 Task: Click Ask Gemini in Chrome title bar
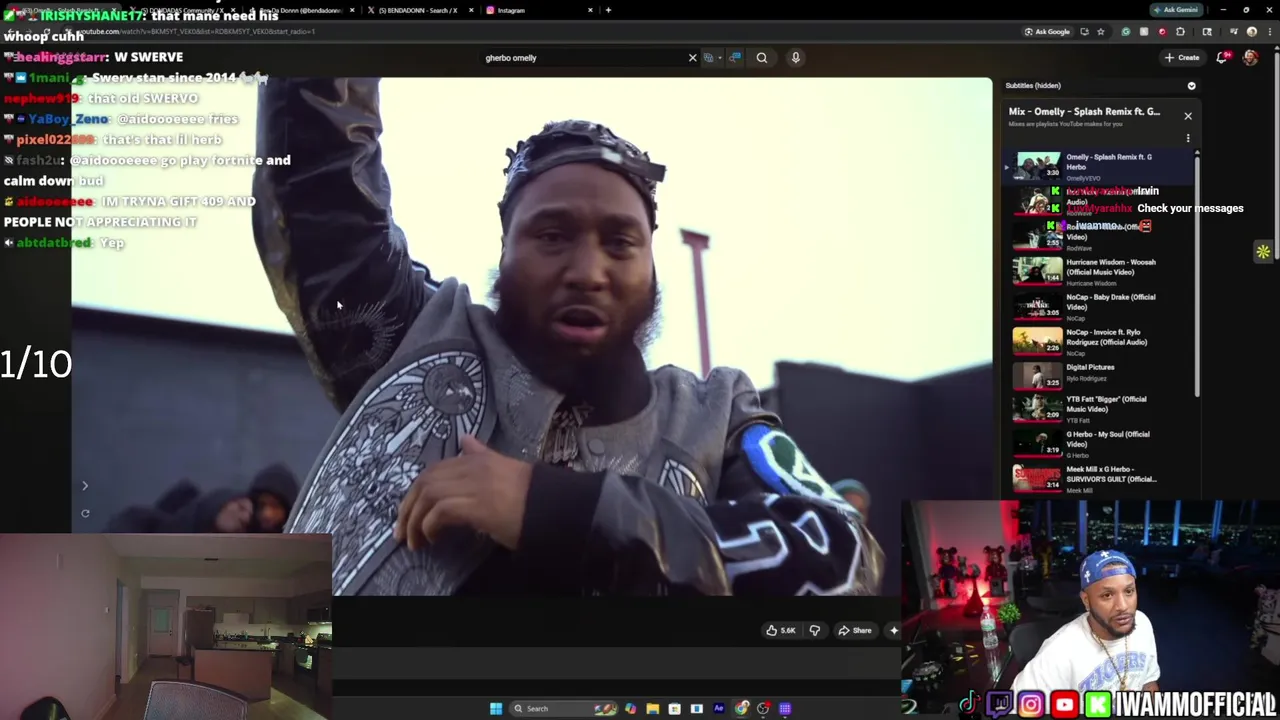pos(1176,10)
